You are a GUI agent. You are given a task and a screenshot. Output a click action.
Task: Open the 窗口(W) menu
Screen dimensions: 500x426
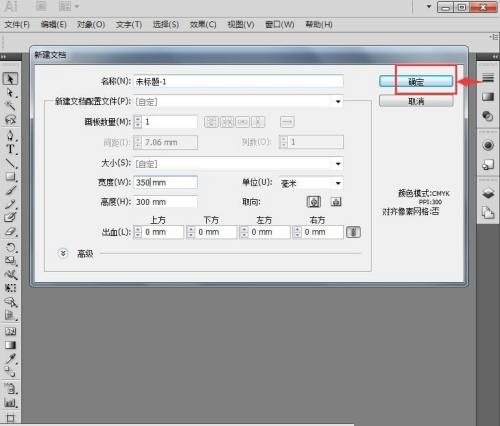coord(279,24)
